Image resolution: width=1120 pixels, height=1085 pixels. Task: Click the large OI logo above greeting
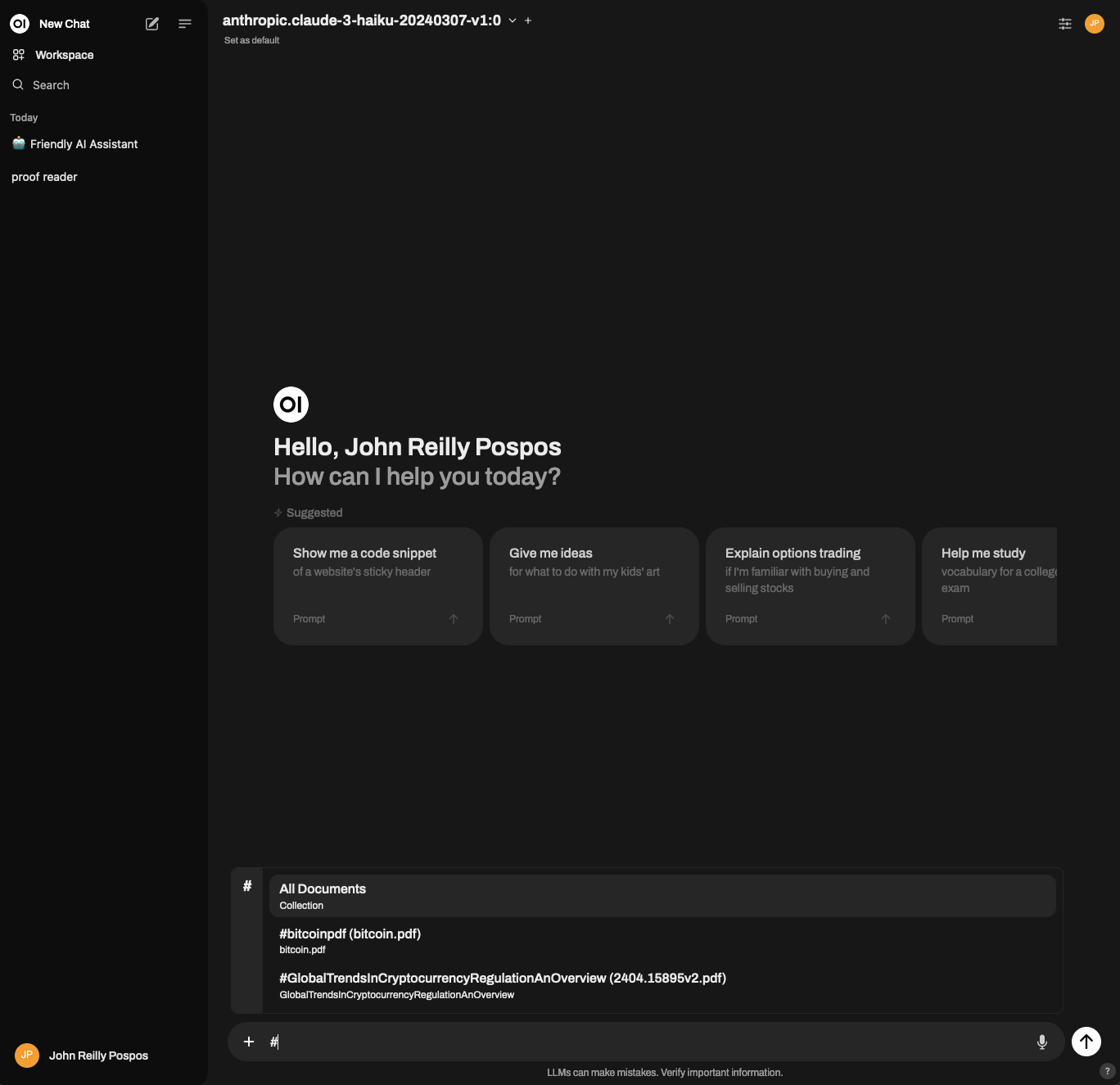point(291,405)
